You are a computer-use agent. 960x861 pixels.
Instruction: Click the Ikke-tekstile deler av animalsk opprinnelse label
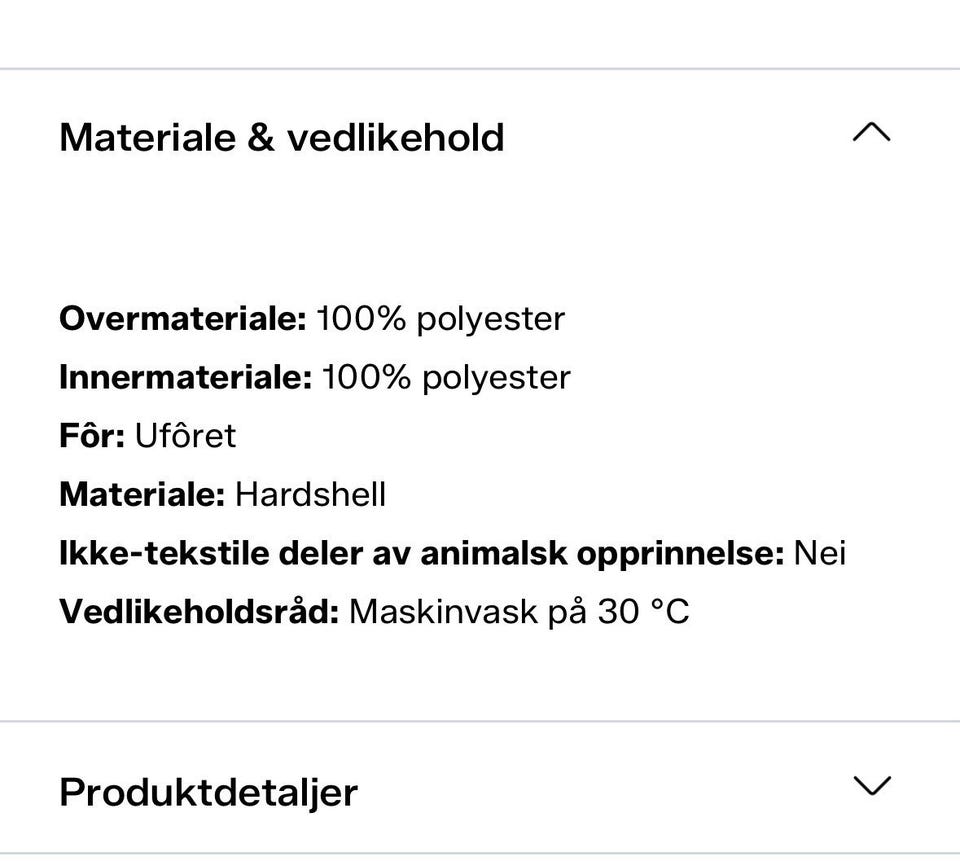tap(422, 554)
